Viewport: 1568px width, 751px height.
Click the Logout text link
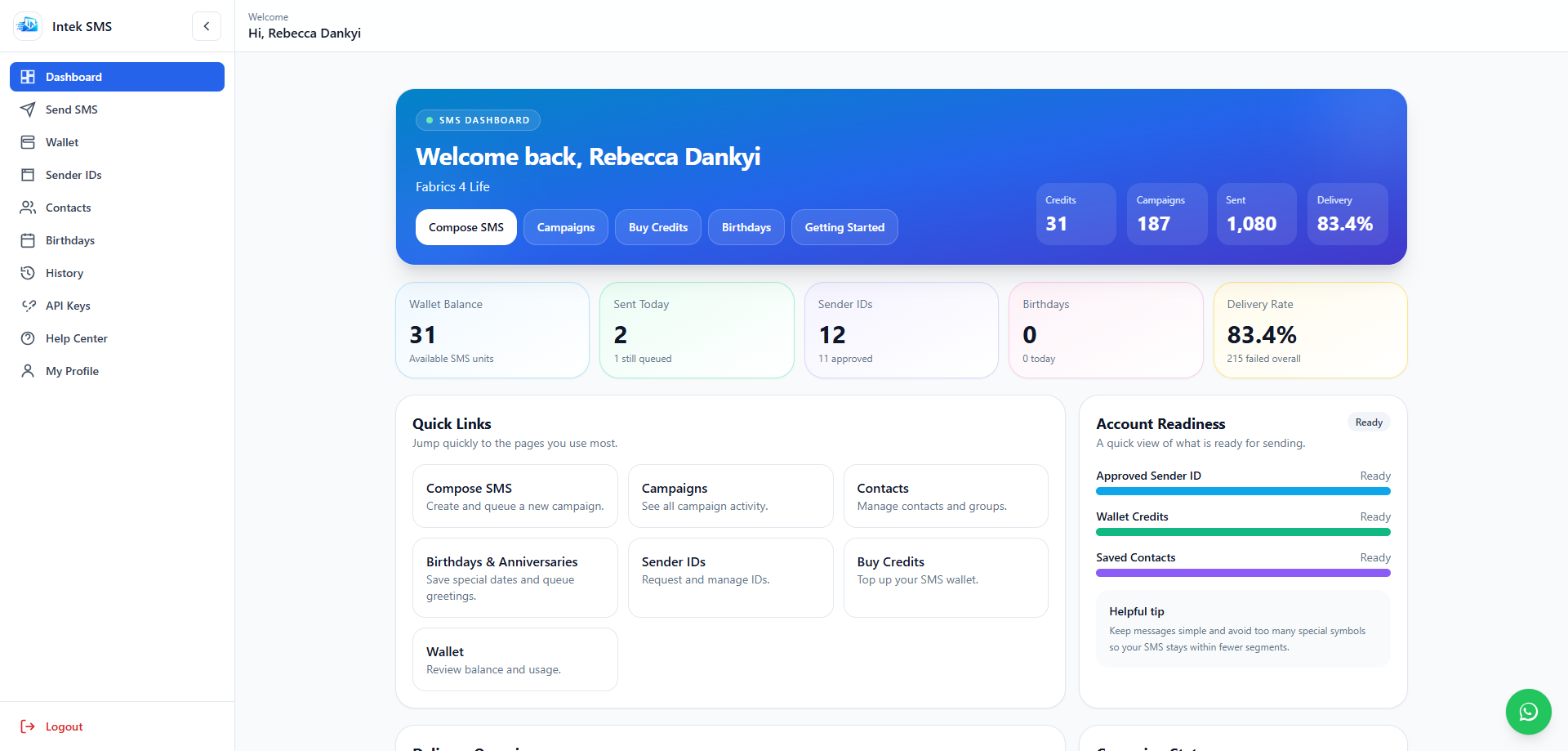pos(65,726)
